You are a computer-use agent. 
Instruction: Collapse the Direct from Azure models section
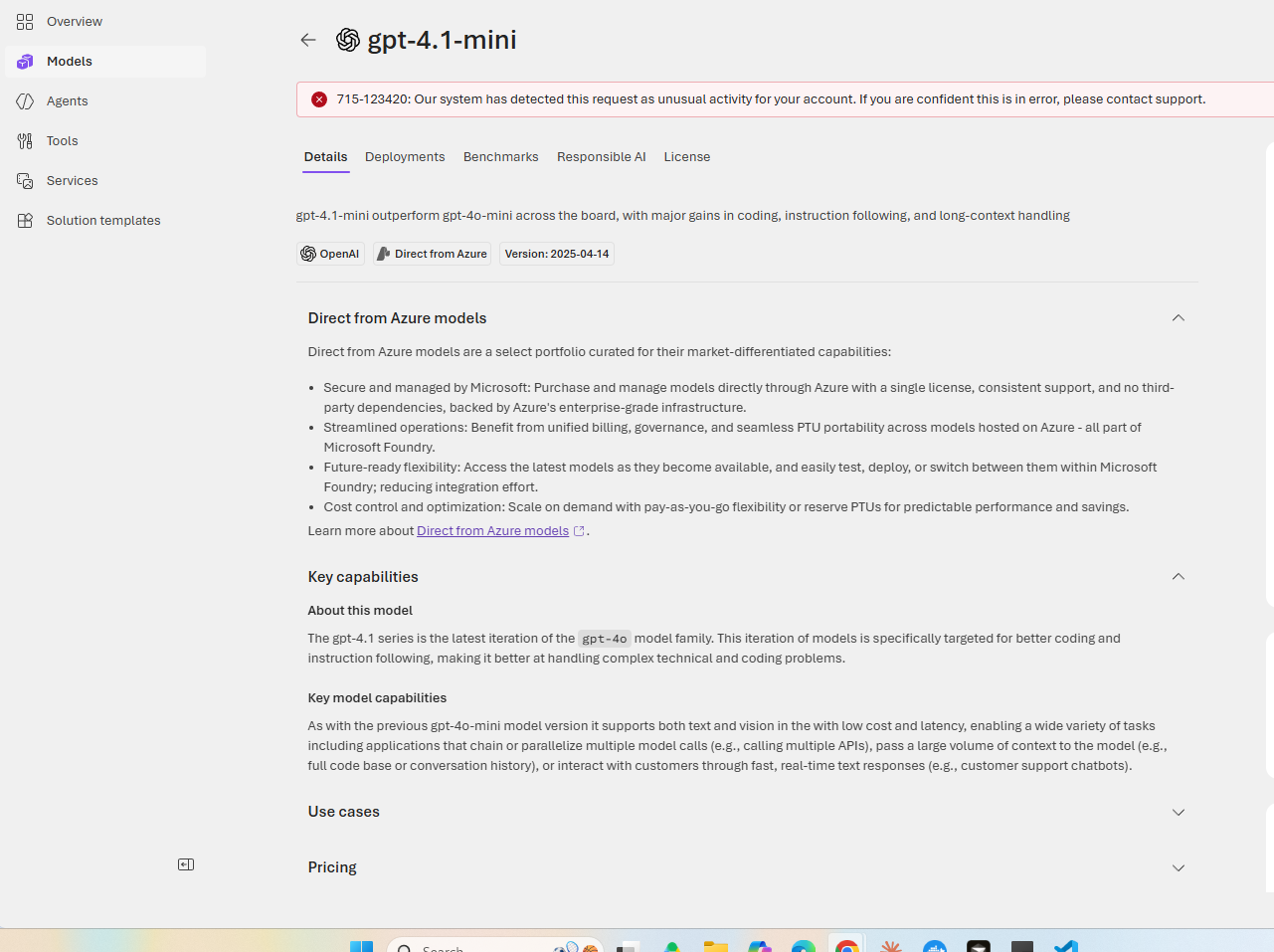pos(1179,318)
